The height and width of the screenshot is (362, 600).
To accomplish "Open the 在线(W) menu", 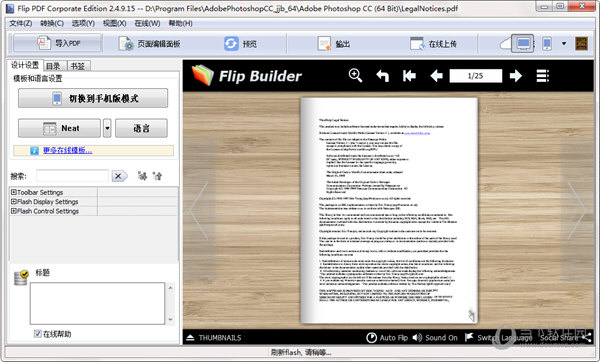I will coord(147,23).
